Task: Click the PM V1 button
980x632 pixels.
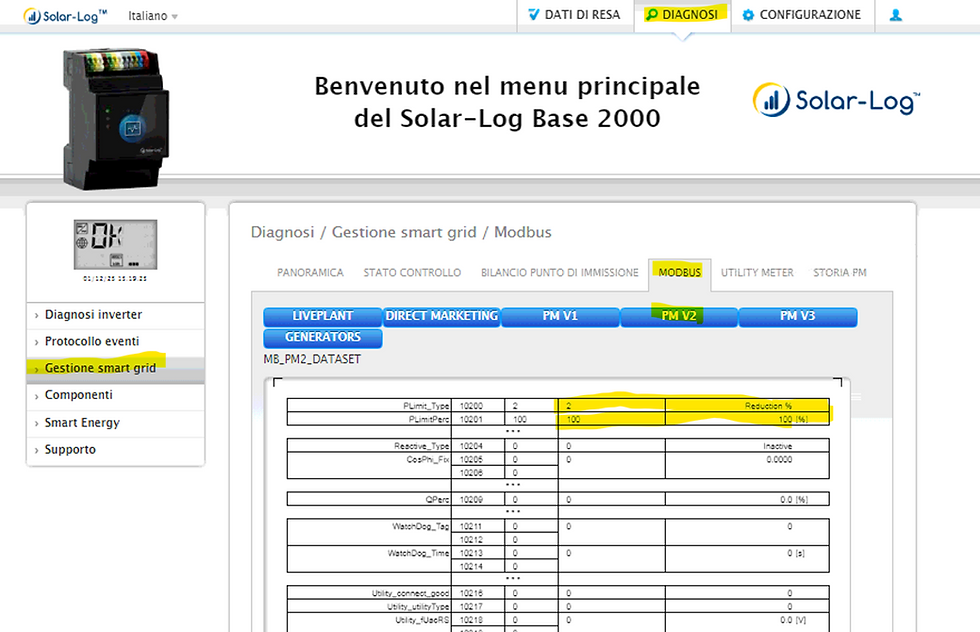Action: (560, 316)
